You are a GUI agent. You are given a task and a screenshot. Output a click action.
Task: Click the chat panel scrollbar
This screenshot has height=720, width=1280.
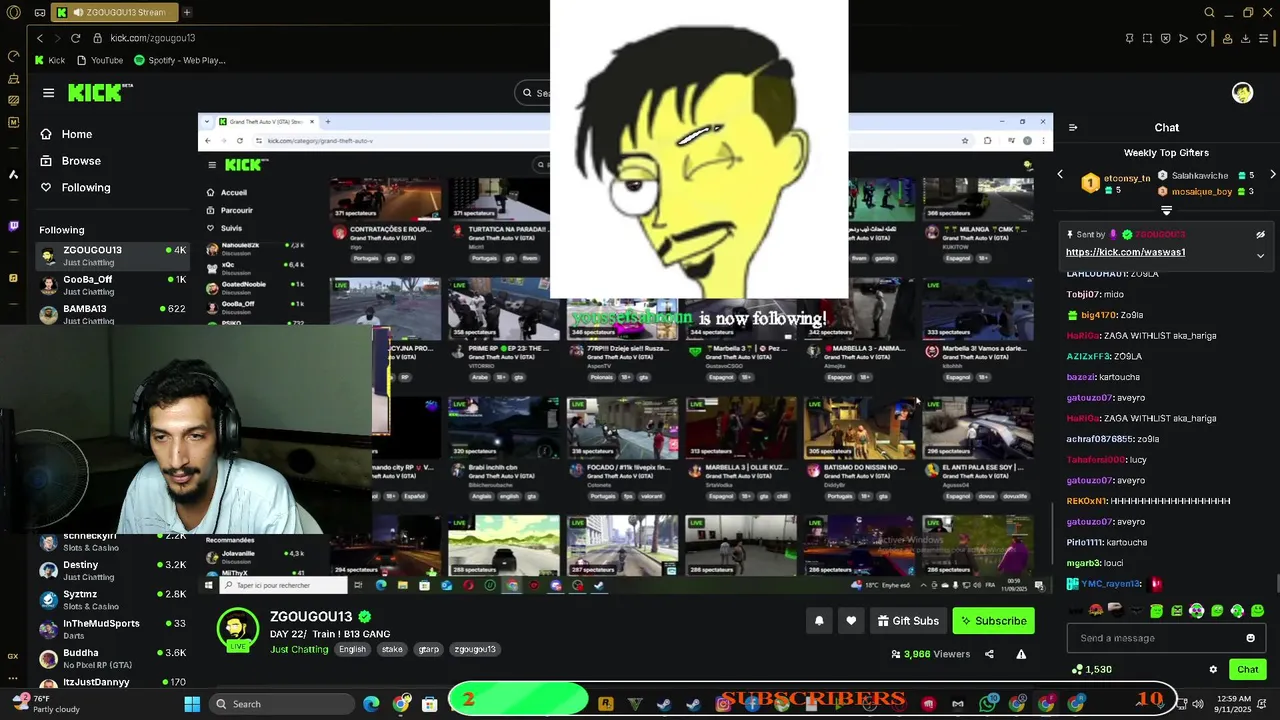(1277, 585)
